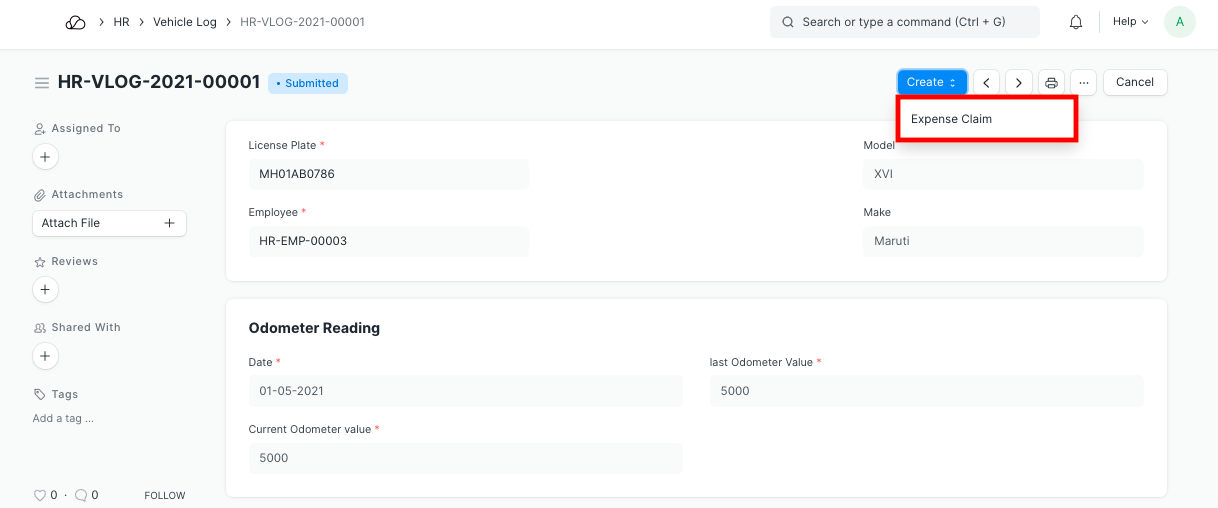Add a review with plus button
1218x508 pixels.
tap(45, 290)
